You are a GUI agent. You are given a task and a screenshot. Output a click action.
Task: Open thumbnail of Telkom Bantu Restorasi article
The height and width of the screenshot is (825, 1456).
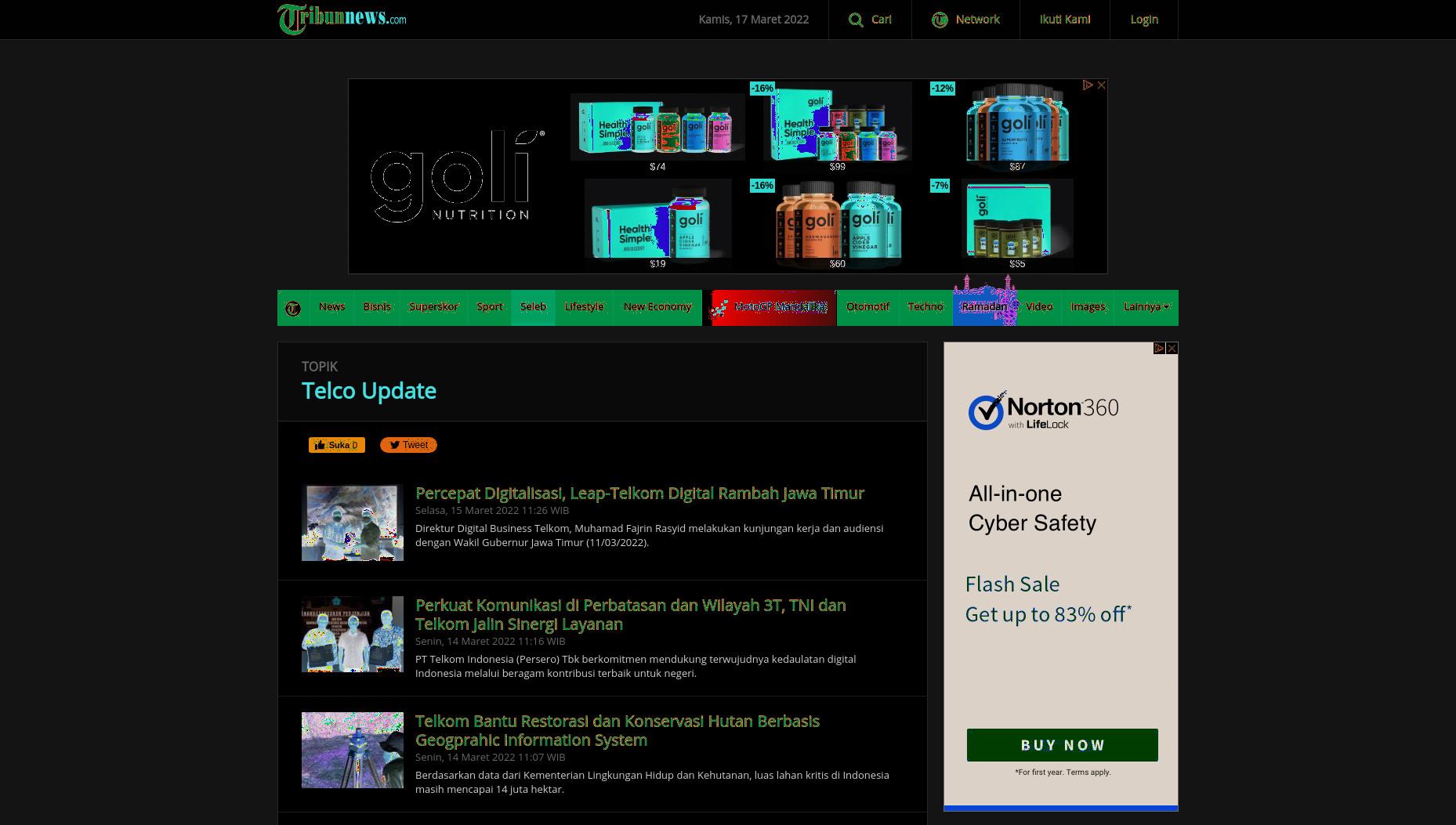point(353,750)
